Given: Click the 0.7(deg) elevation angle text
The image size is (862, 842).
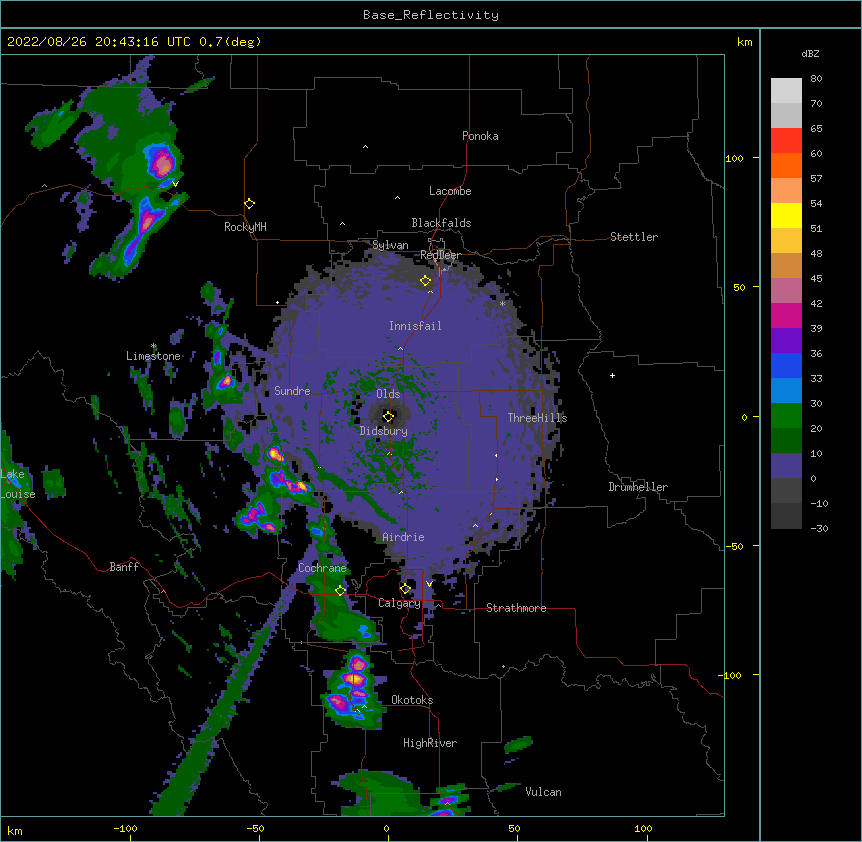Looking at the screenshot, I should pyautogui.click(x=230, y=42).
